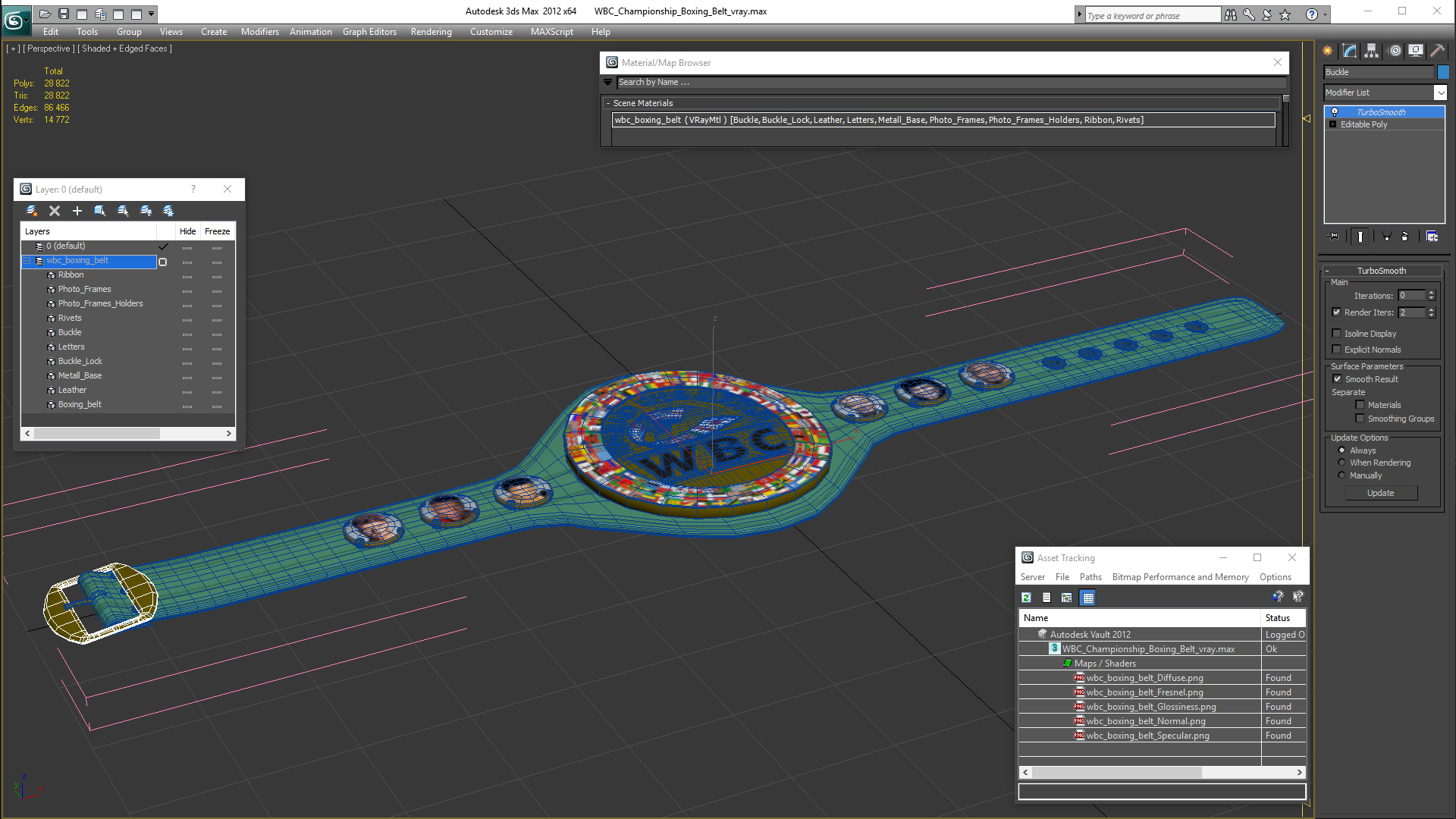This screenshot has height=819, width=1456.
Task: Select Manually update option
Action: [1341, 475]
